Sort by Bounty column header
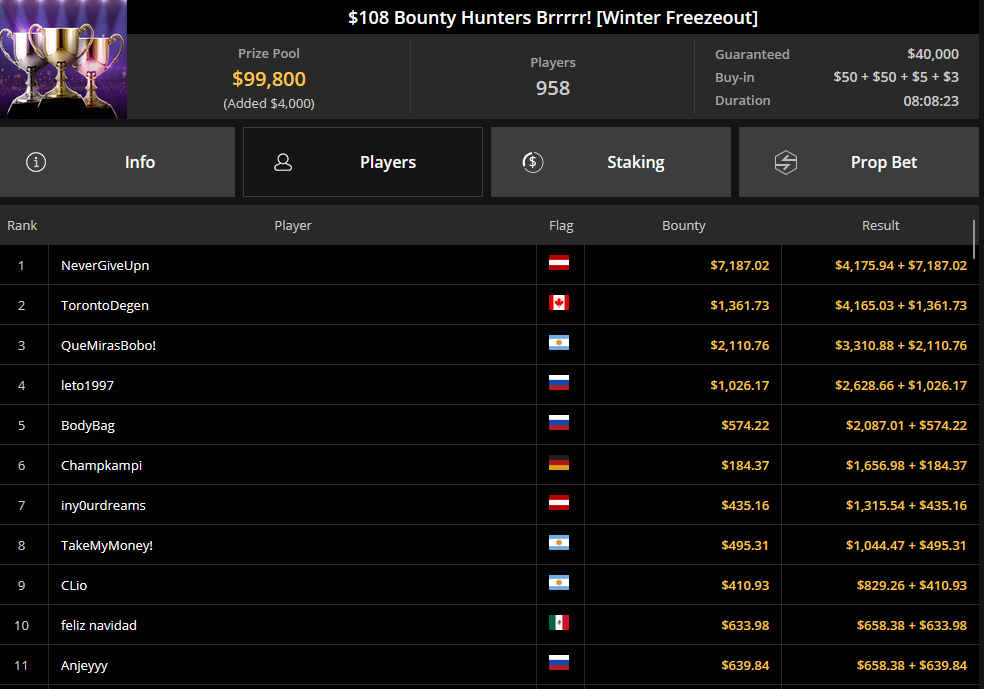 [x=683, y=226]
